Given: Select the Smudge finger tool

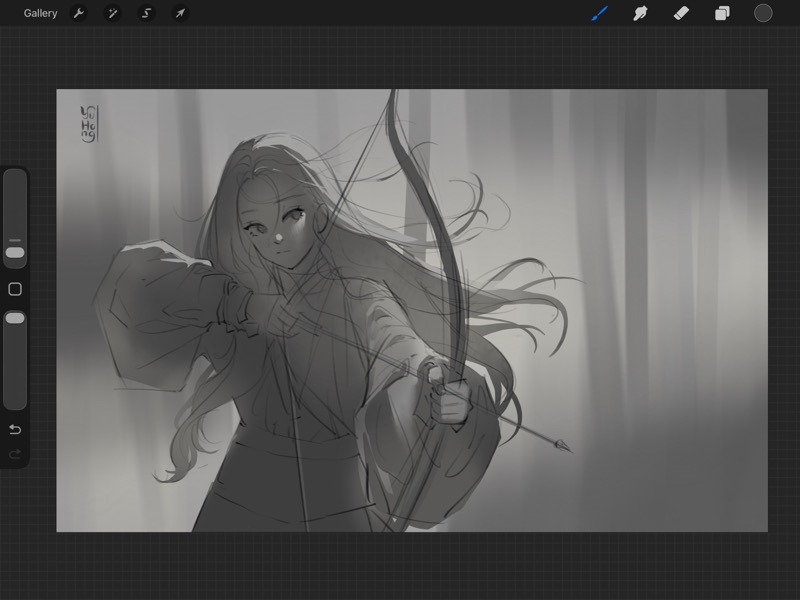Looking at the screenshot, I should 640,13.
